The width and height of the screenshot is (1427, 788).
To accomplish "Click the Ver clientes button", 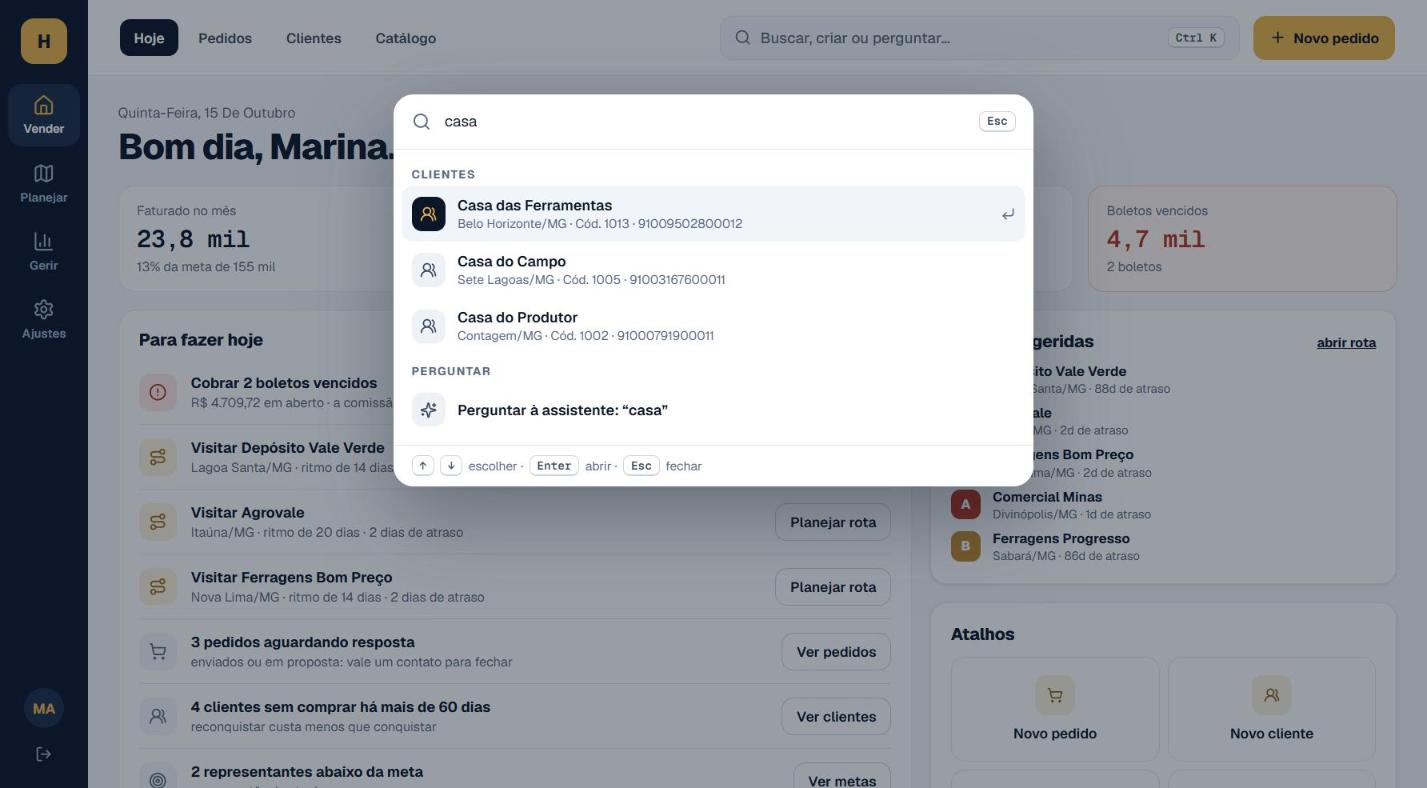I will click(x=836, y=716).
